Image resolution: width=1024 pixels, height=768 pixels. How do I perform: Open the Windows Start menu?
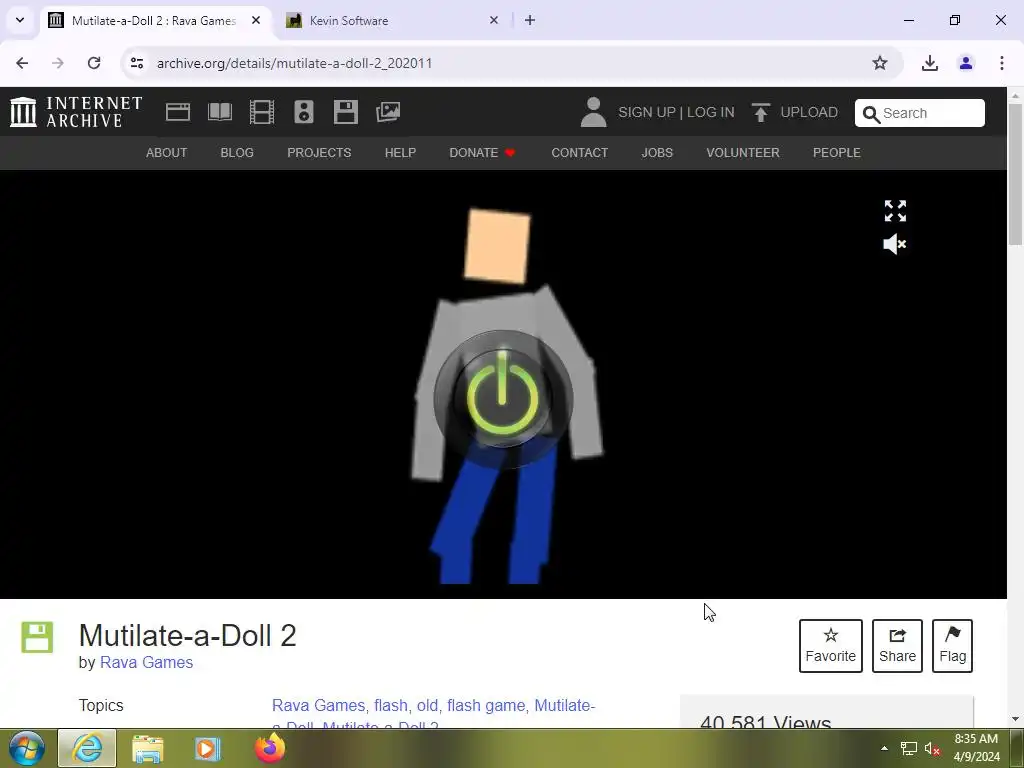pyautogui.click(x=27, y=748)
